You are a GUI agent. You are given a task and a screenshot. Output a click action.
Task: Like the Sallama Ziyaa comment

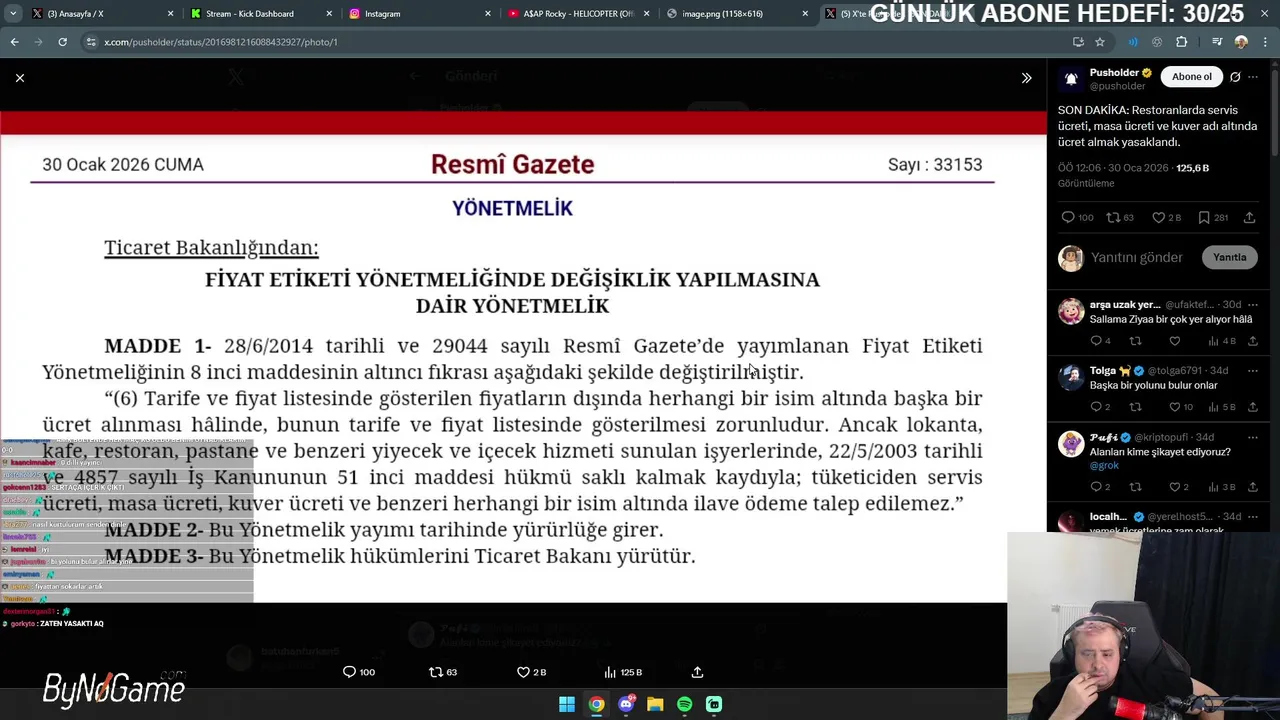pos(1174,341)
